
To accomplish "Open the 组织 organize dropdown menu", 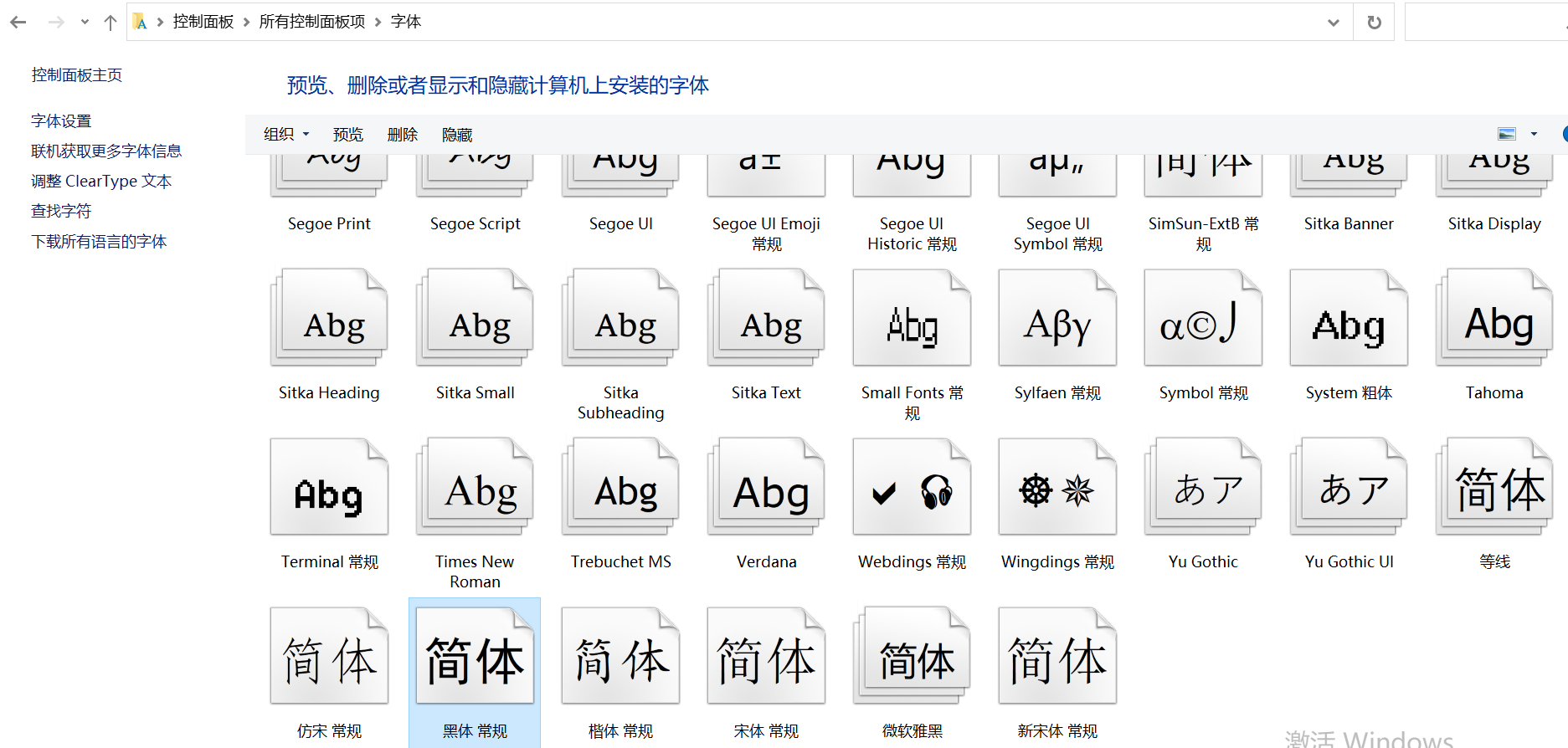I will (286, 135).
